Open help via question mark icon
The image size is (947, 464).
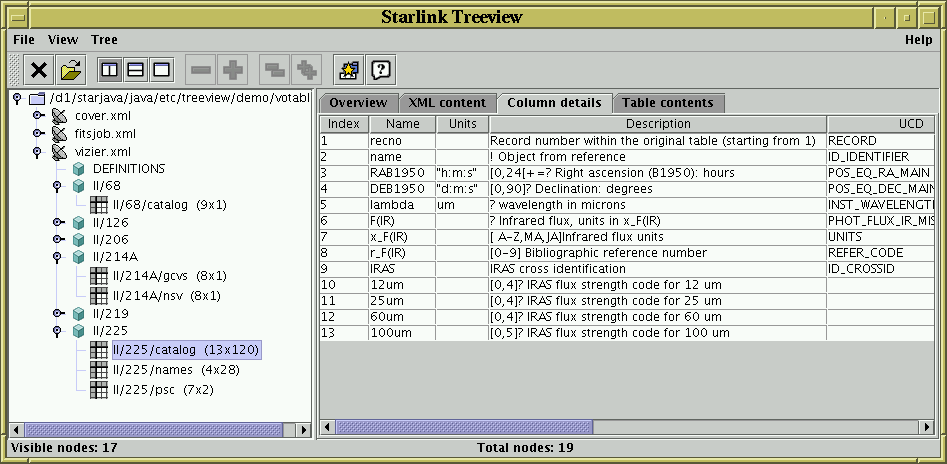(380, 70)
